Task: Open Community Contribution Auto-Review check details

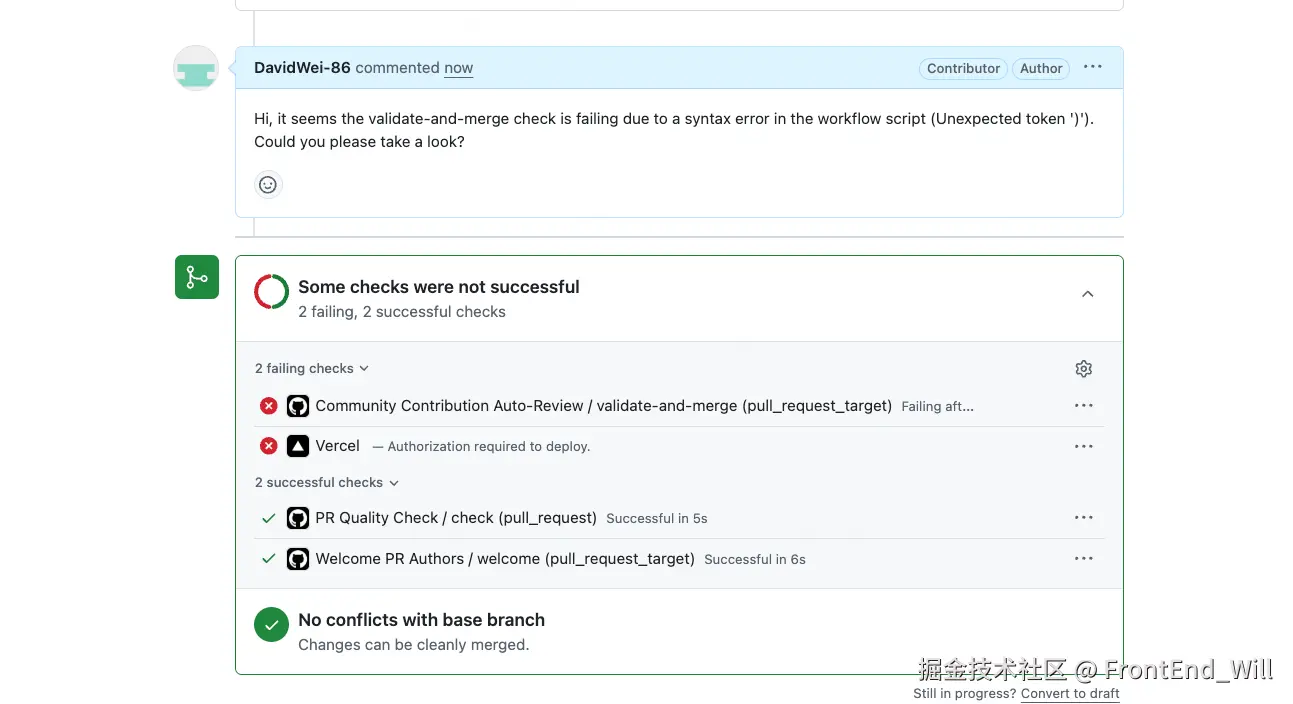Action: coord(603,406)
